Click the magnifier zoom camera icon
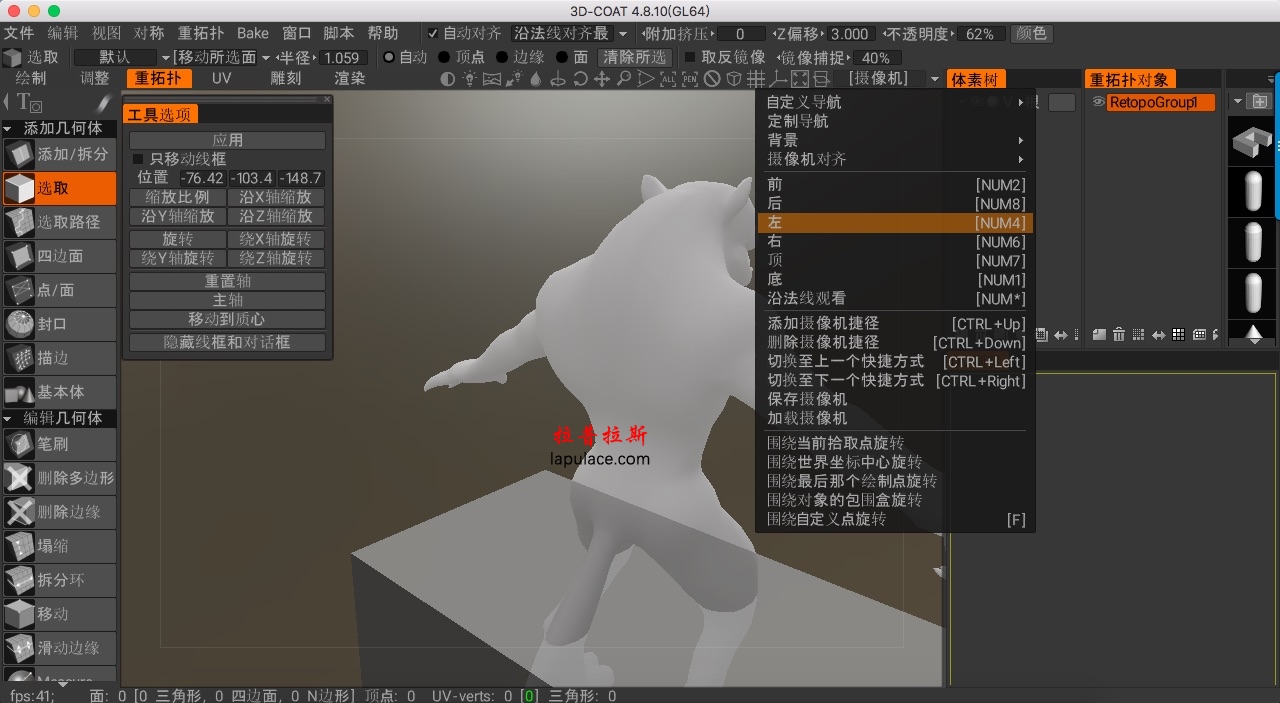 [624, 79]
